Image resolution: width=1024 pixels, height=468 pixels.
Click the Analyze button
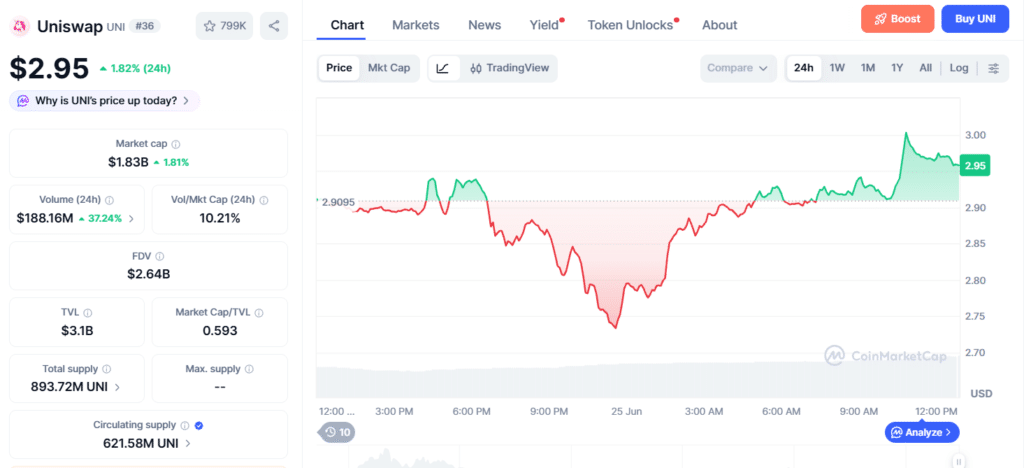click(922, 432)
